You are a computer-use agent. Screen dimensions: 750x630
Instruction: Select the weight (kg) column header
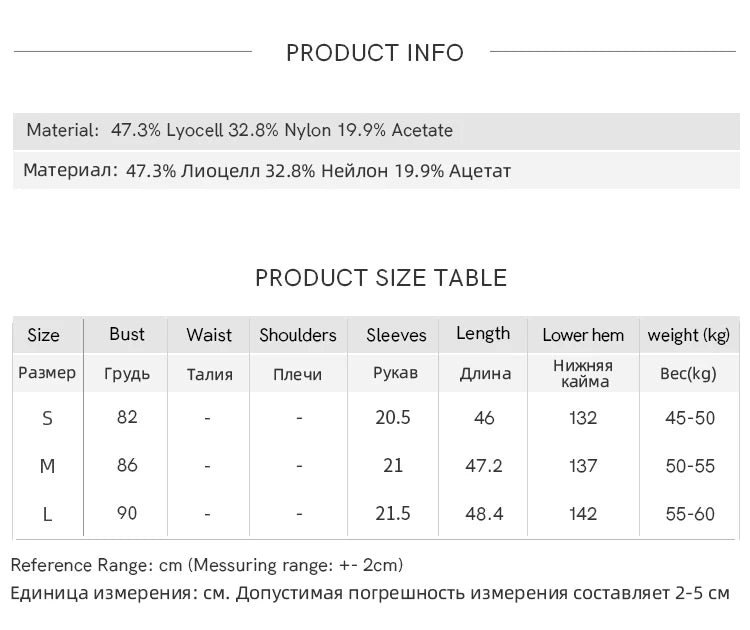click(689, 335)
